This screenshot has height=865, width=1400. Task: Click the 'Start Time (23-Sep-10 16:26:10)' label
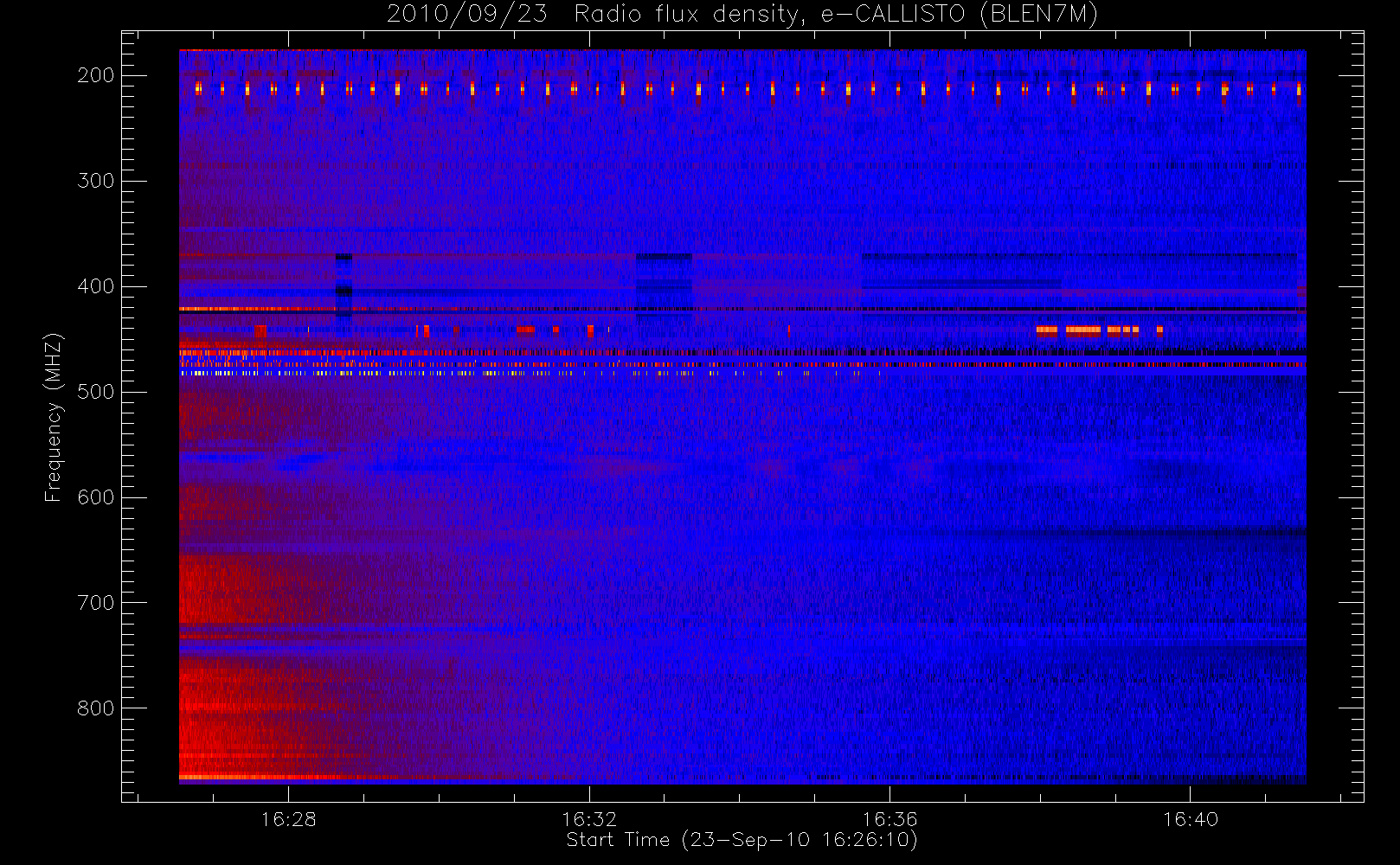tap(742, 840)
